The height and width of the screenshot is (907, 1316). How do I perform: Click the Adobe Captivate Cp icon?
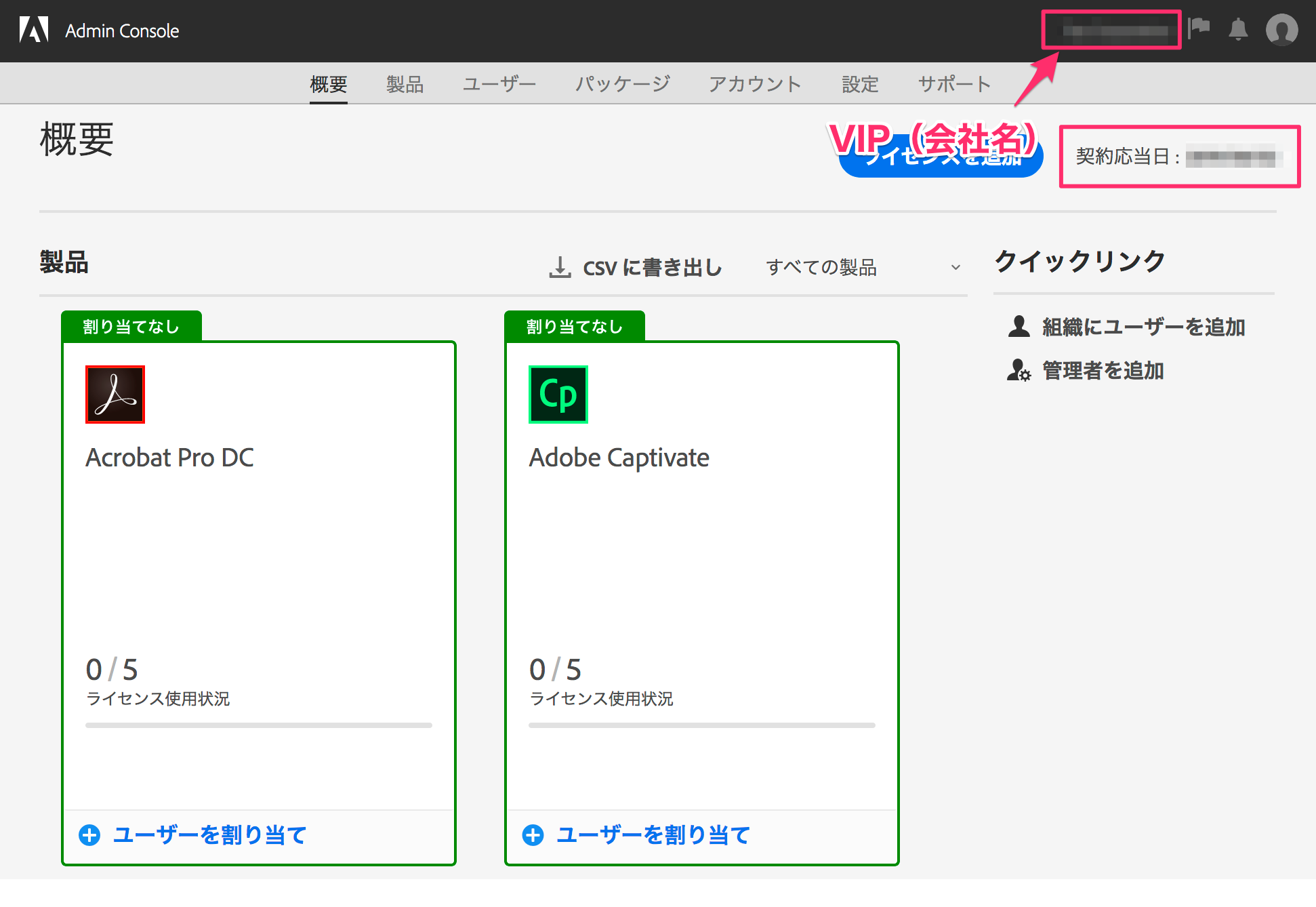[558, 395]
